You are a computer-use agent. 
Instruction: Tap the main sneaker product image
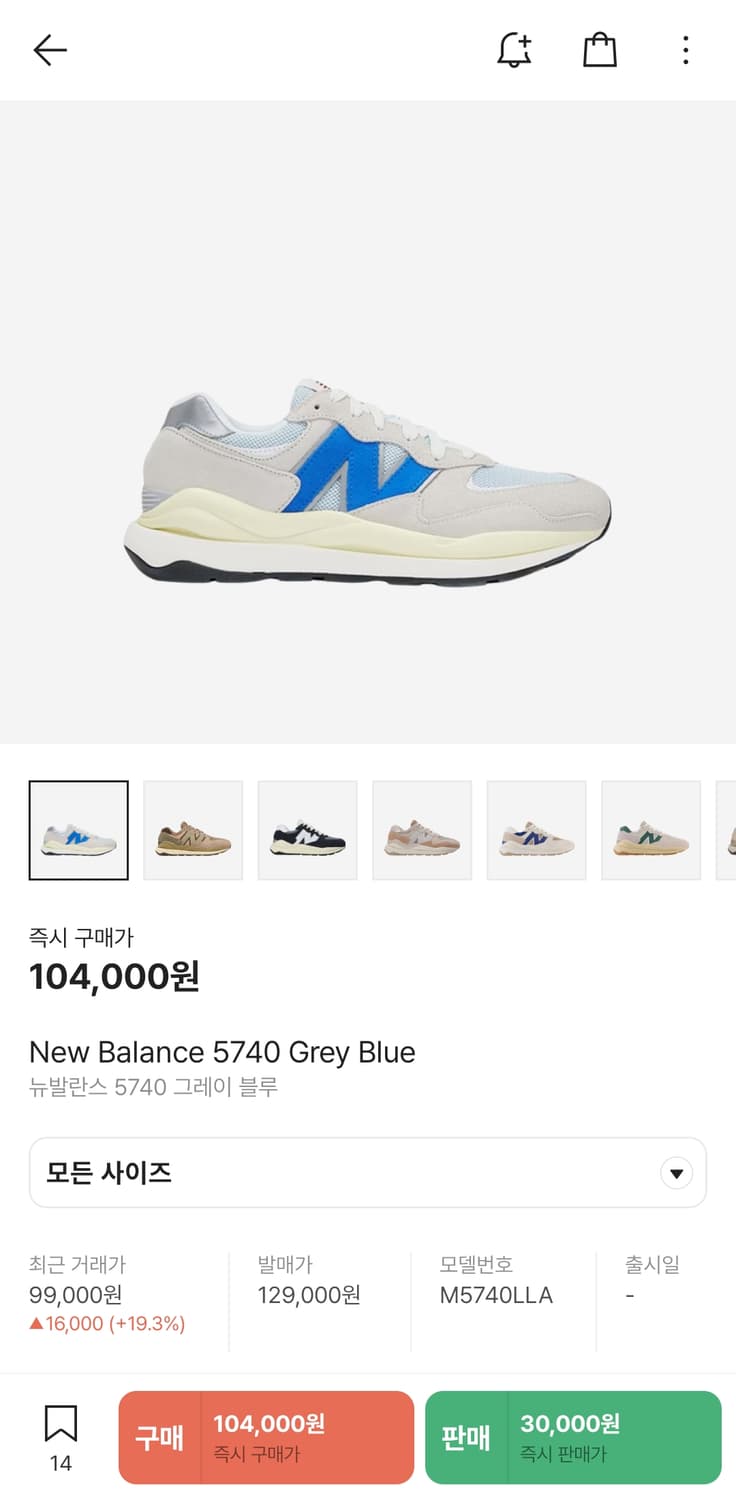click(x=368, y=482)
